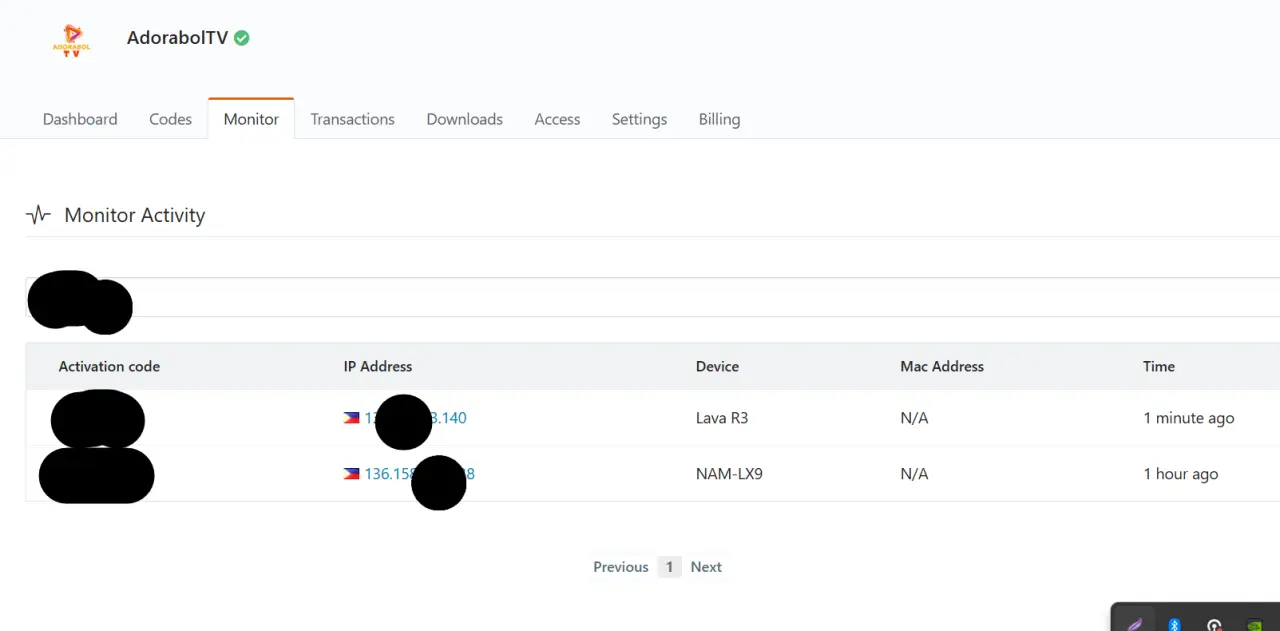
Task: Go to the Billing tab
Action: [719, 119]
